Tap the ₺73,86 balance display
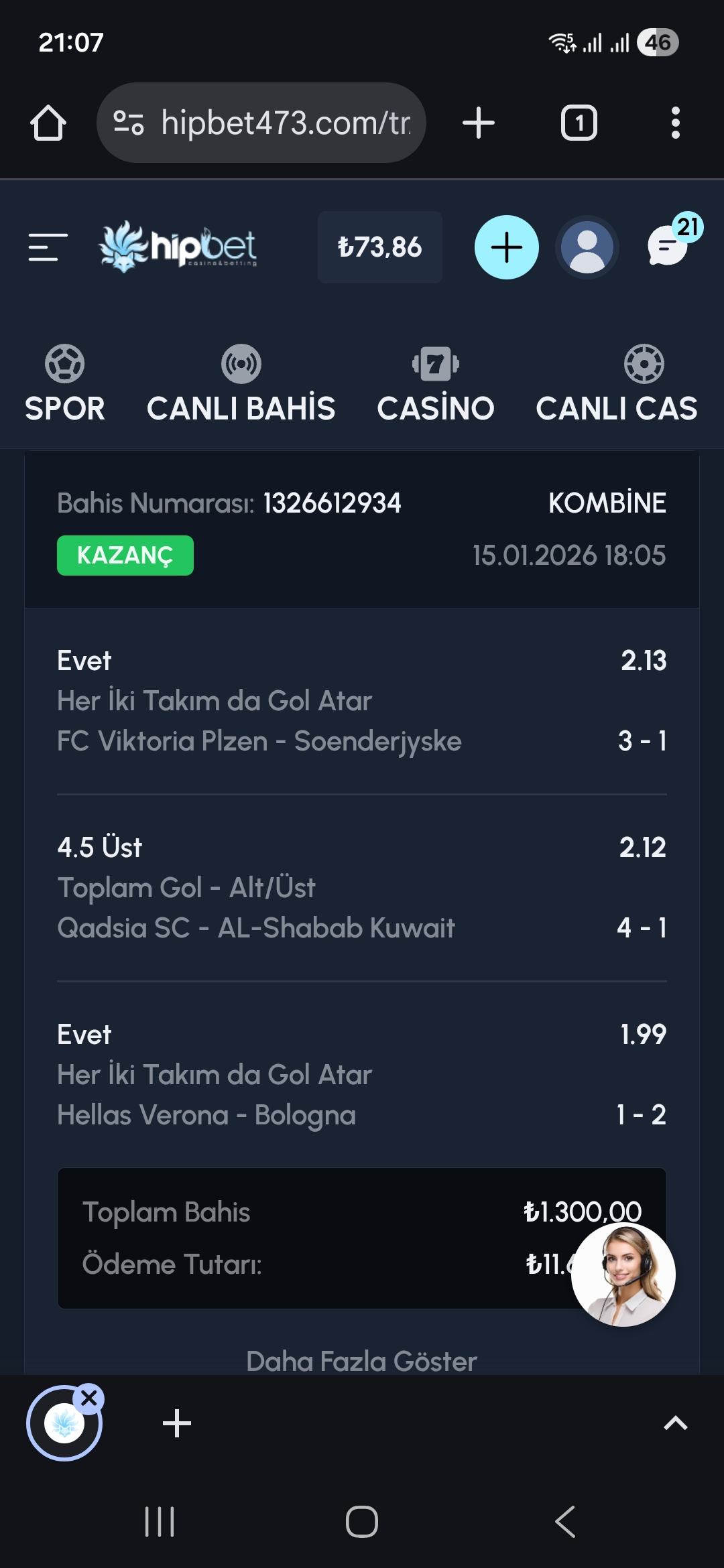724x1568 pixels. [379, 247]
